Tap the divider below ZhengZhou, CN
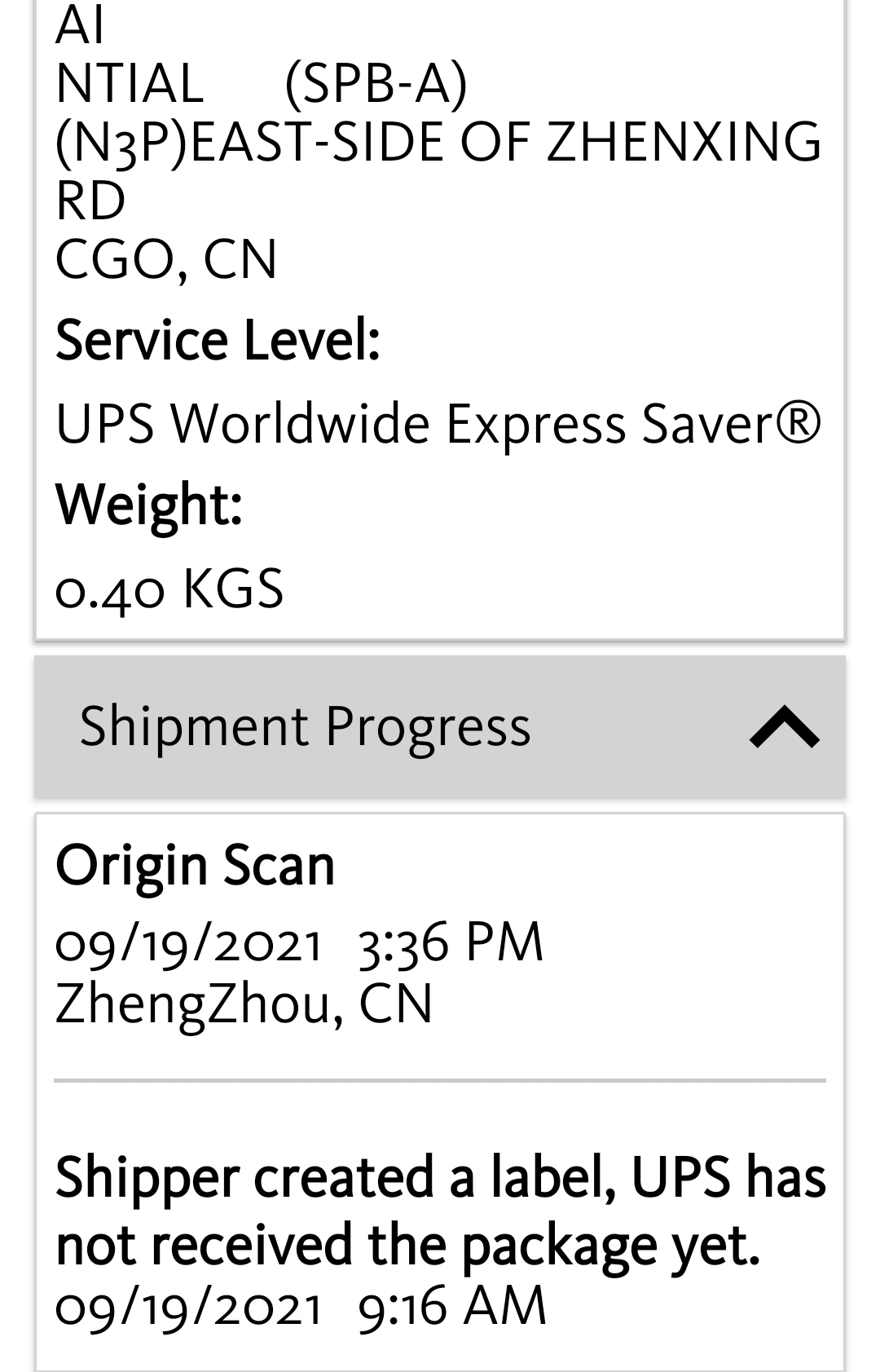 click(x=440, y=1081)
